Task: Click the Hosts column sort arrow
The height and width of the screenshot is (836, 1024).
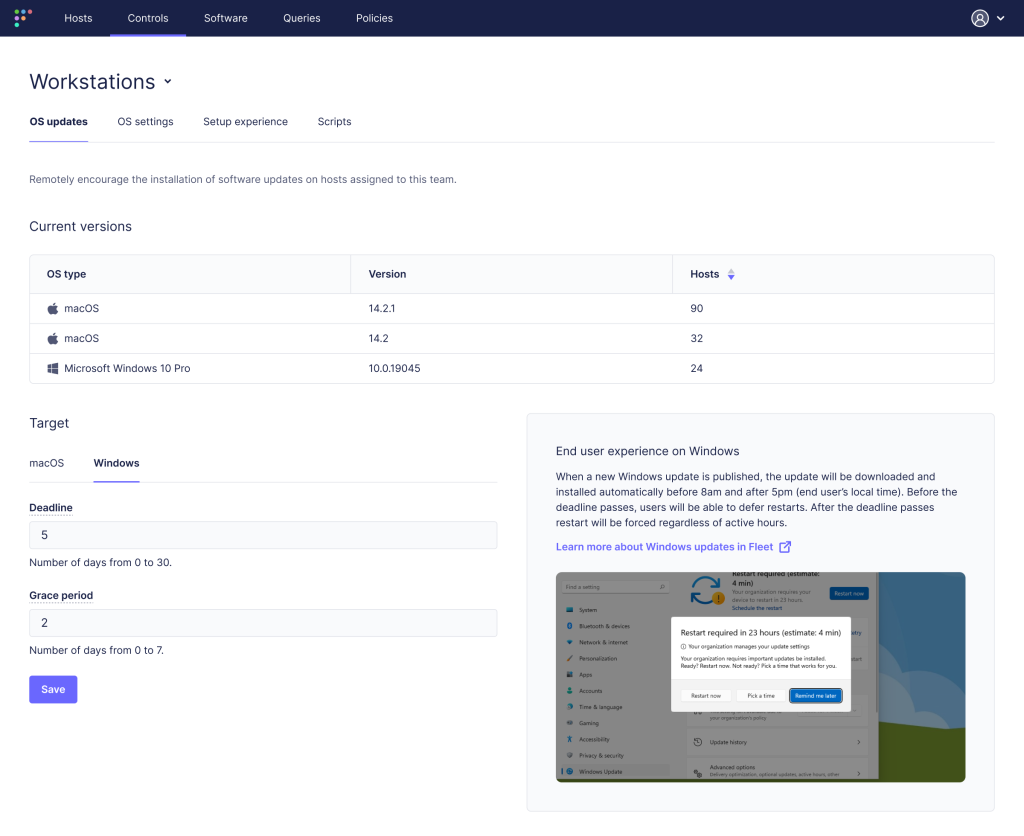Action: tap(731, 274)
